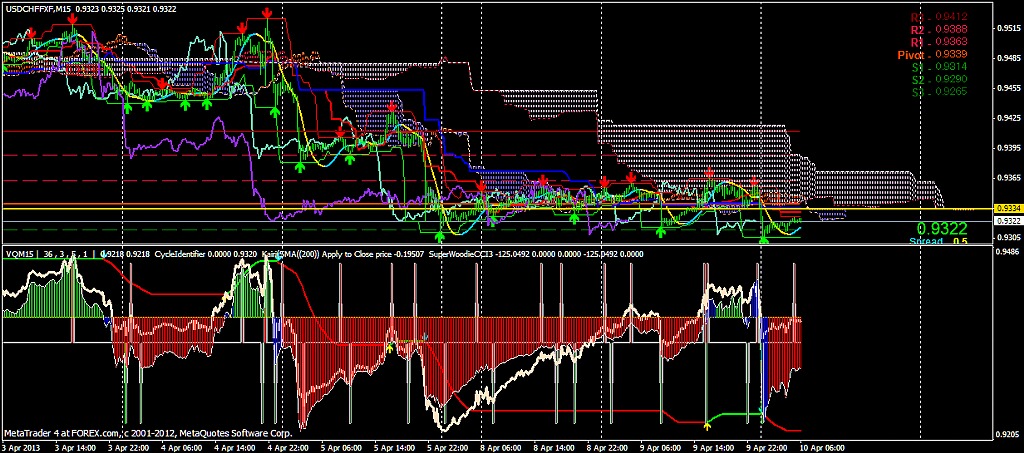Click the Kairi SMA(200) indicator label

(x=289, y=254)
